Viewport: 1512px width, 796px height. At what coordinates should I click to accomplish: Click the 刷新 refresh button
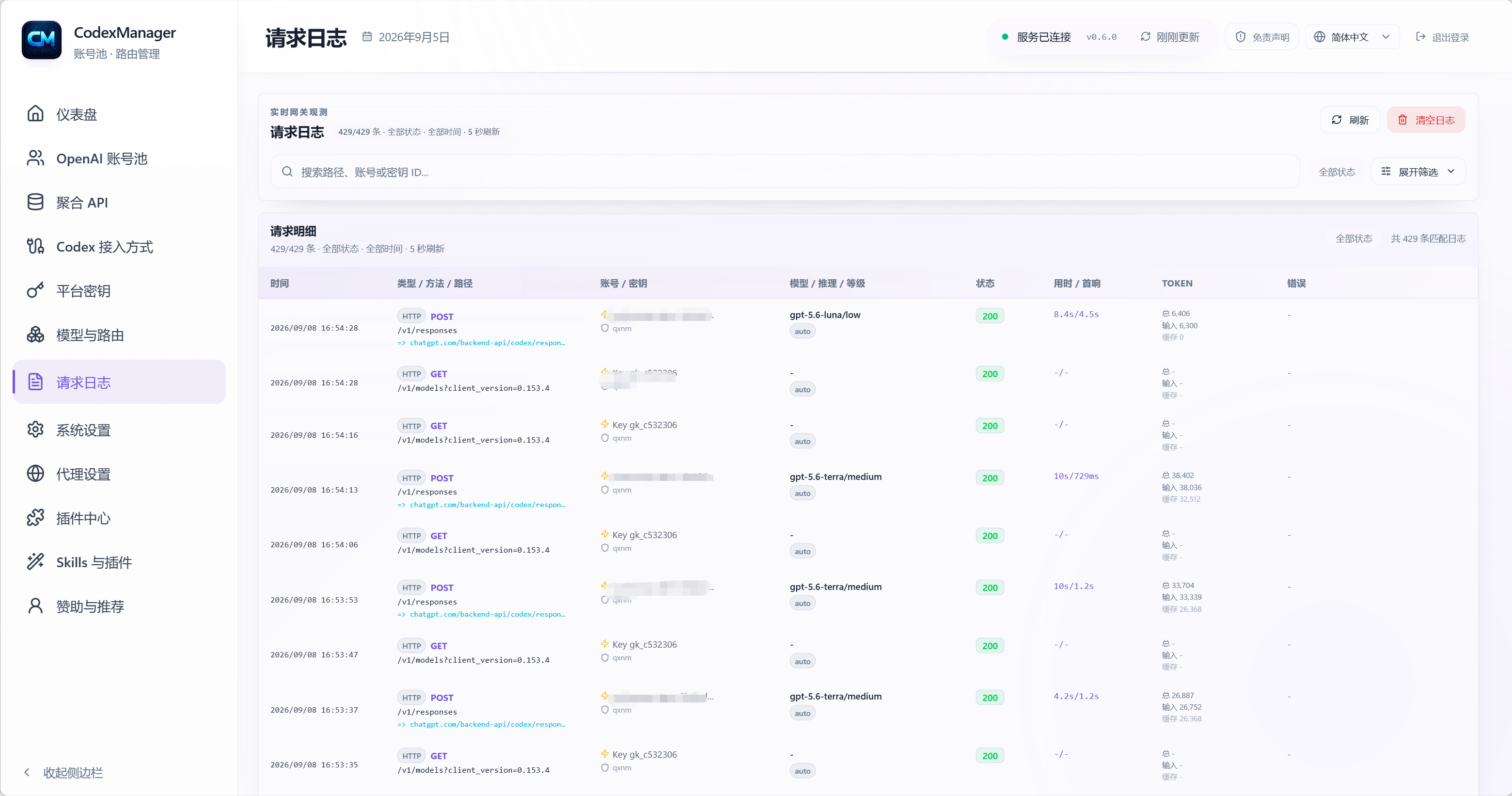1350,120
